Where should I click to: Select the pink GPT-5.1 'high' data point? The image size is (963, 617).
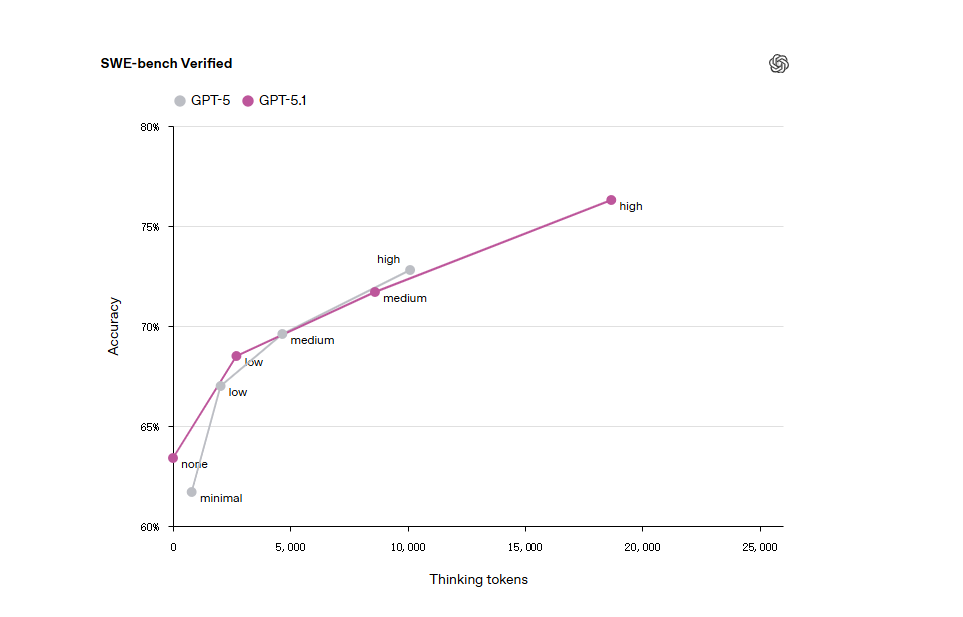tap(611, 200)
